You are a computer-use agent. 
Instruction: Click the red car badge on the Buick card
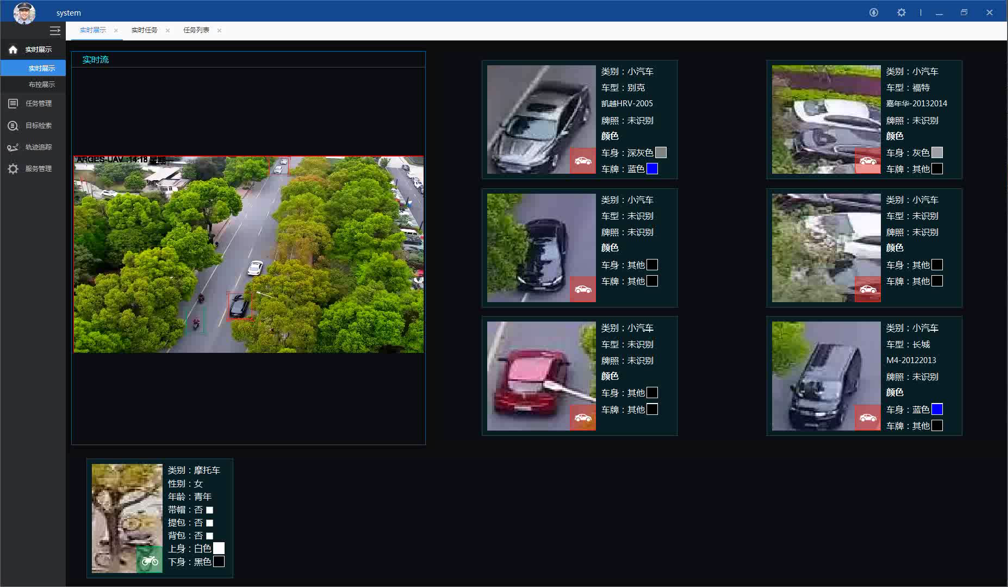(x=582, y=160)
